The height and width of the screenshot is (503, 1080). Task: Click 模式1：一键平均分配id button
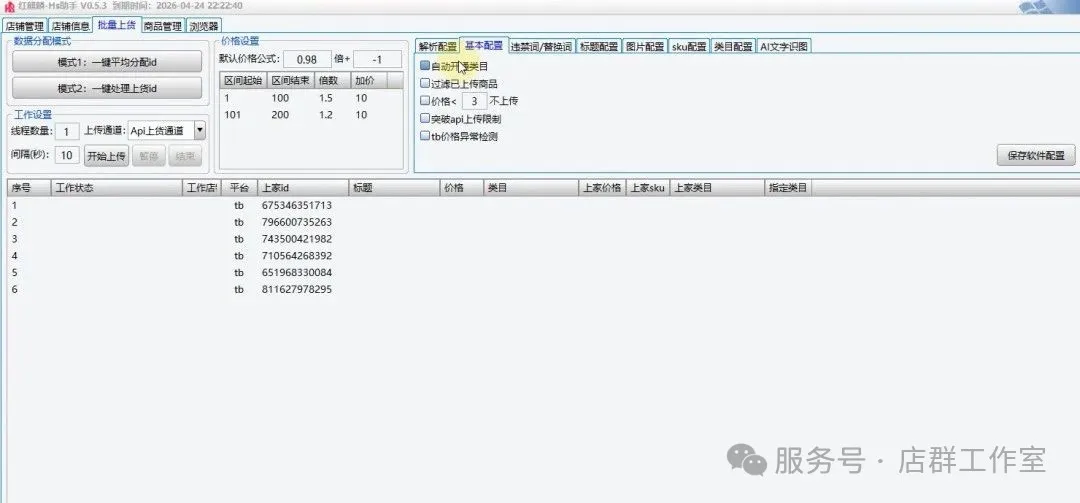tap(107, 62)
